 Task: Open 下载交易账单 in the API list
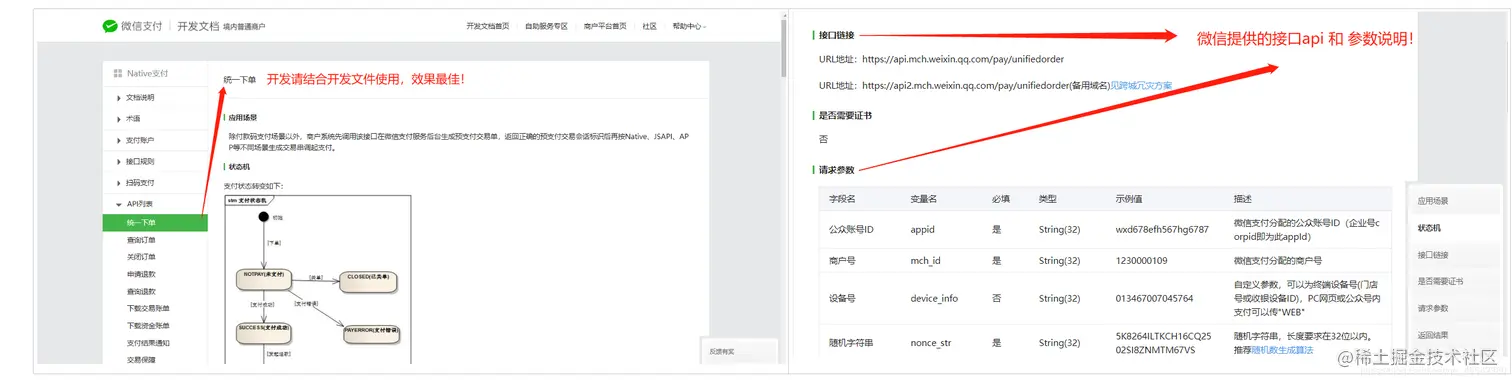click(148, 308)
